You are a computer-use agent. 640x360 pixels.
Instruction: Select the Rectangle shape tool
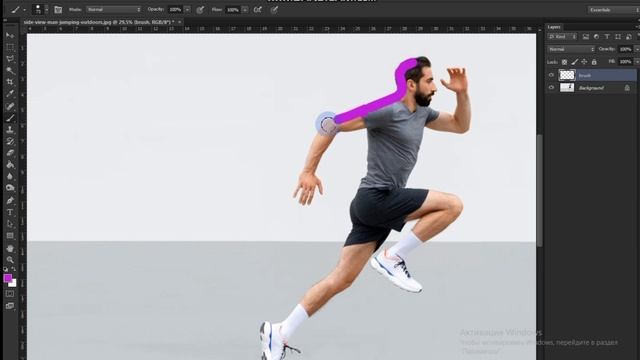click(10, 236)
